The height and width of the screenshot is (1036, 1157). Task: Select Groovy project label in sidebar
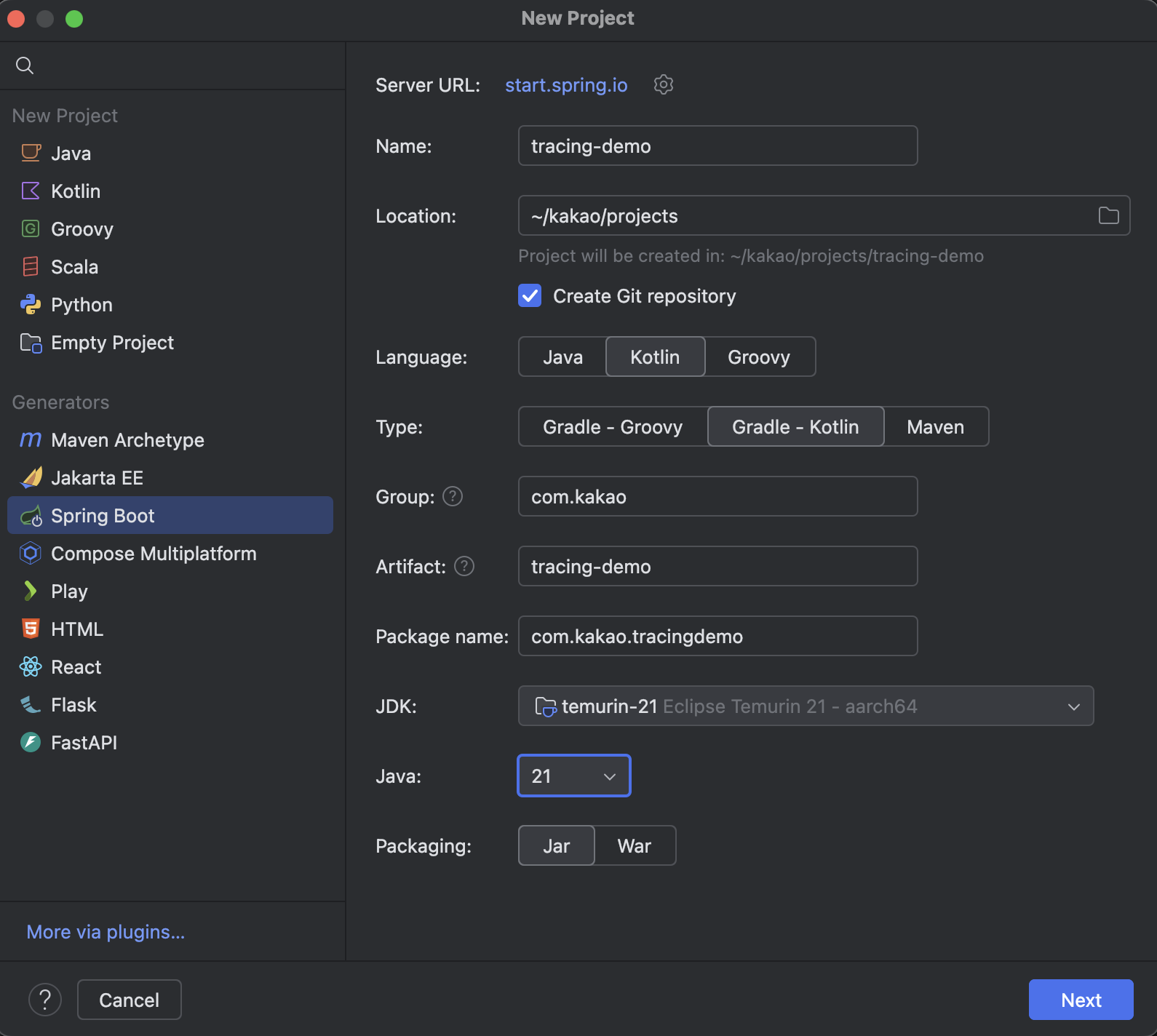tap(82, 228)
